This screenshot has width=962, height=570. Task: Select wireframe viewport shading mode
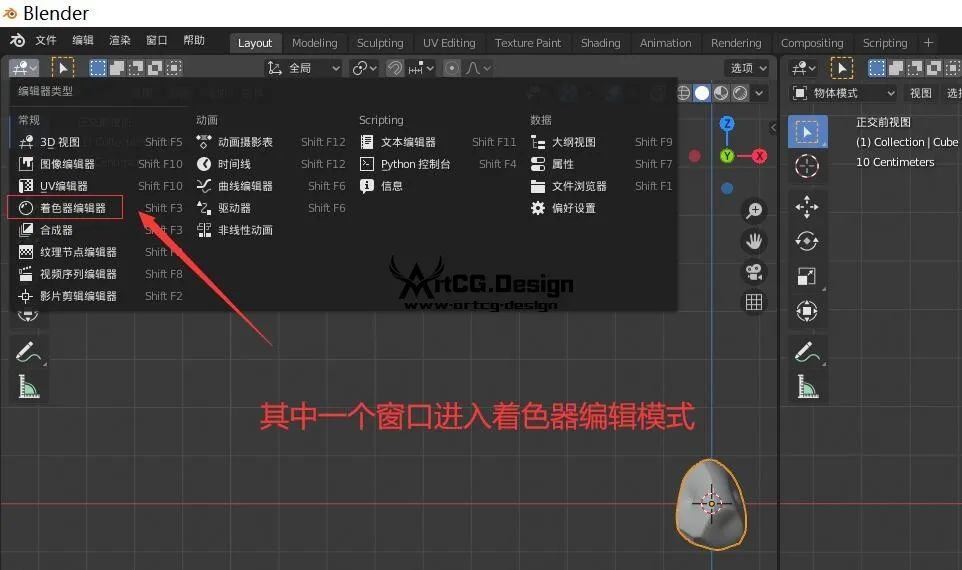[x=683, y=93]
